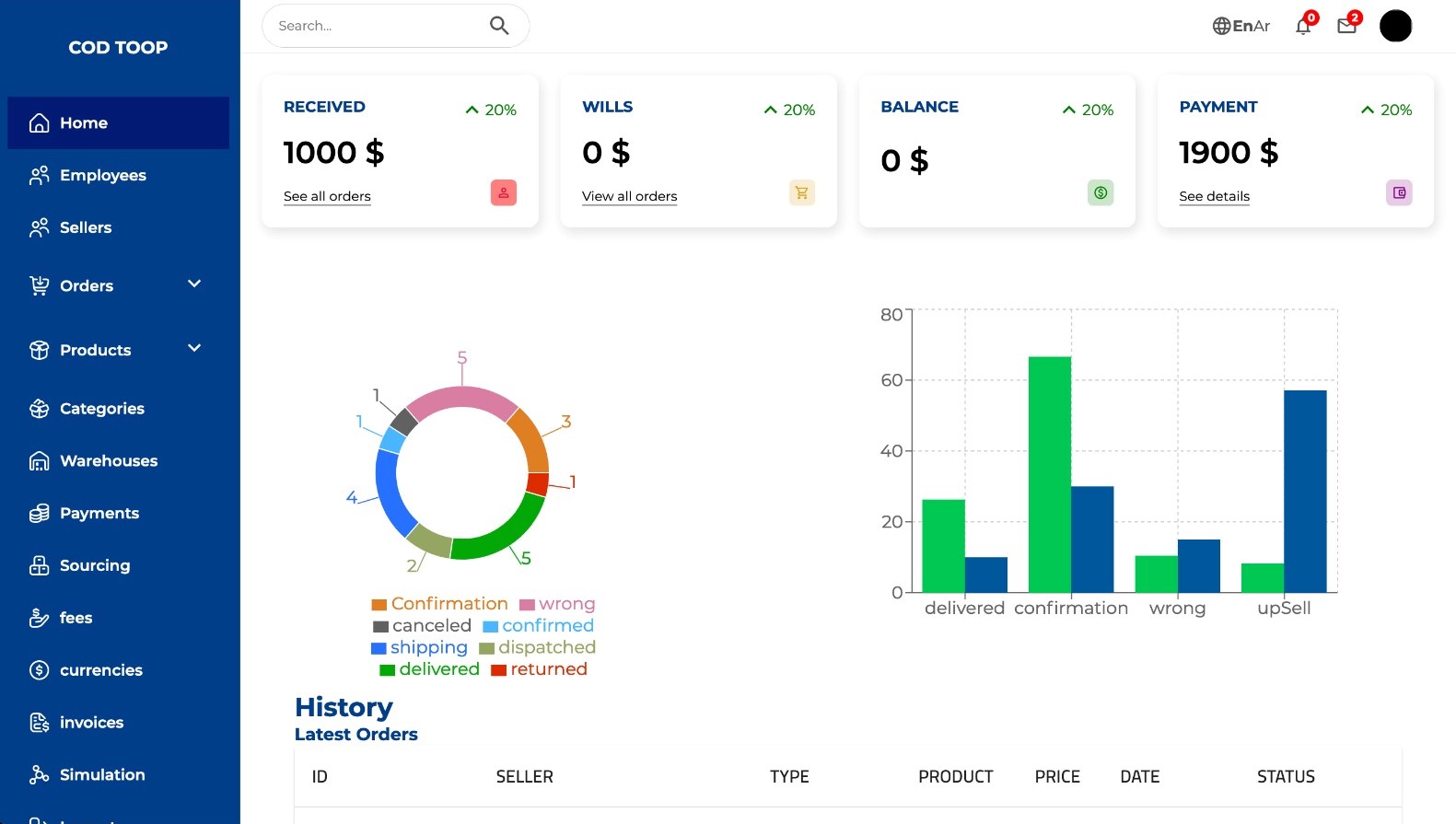The width and height of the screenshot is (1456, 824).
Task: Open the mail inbox icon
Action: 1346,26
